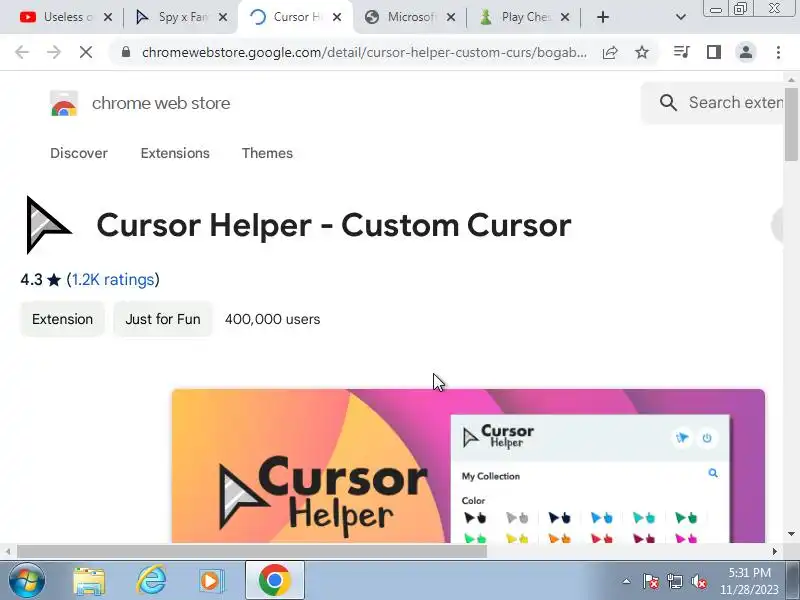Open the volume tray icon
This screenshot has width=800, height=600.
pos(698,581)
